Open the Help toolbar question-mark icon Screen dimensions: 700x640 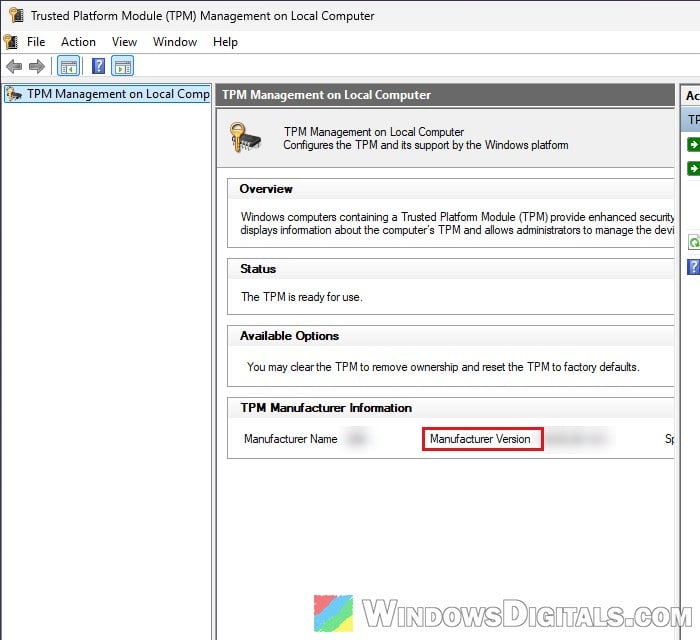click(98, 66)
